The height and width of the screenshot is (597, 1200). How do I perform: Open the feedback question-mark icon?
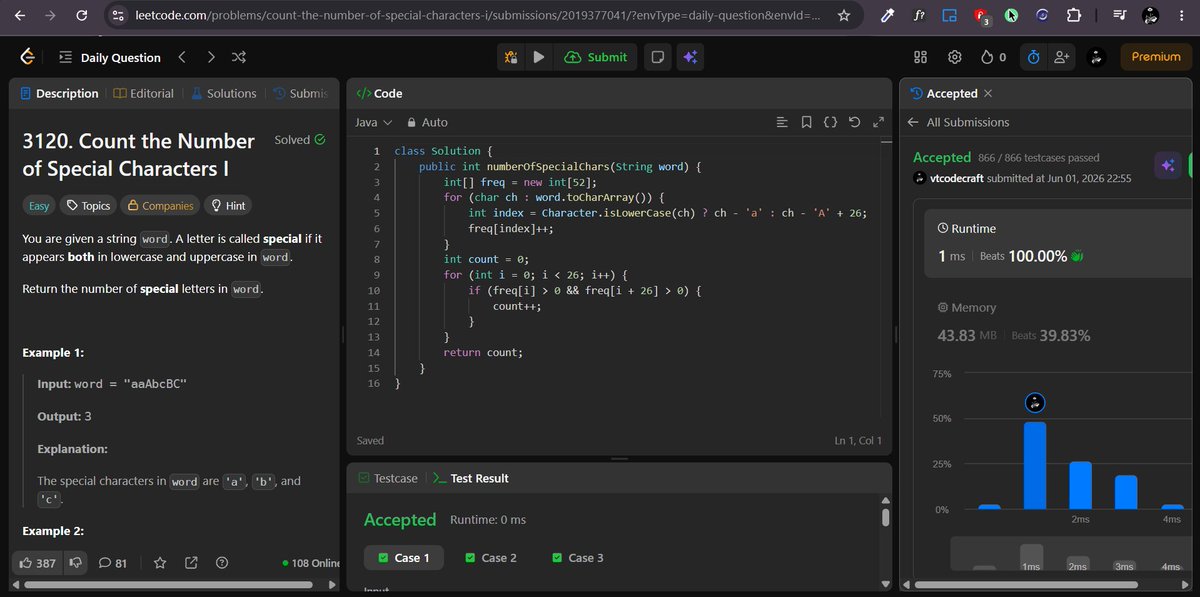click(222, 563)
